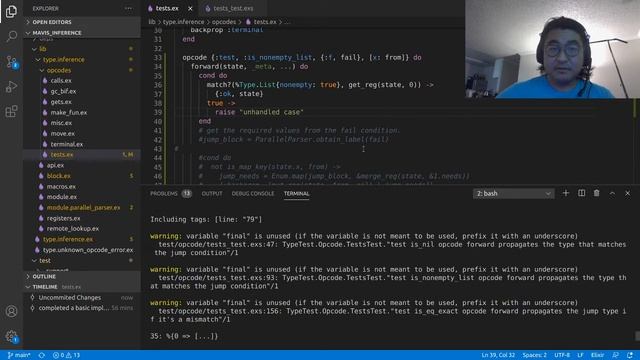Click the type.inference breadcrumb segment
This screenshot has height=360, width=640.
[x=183, y=22]
